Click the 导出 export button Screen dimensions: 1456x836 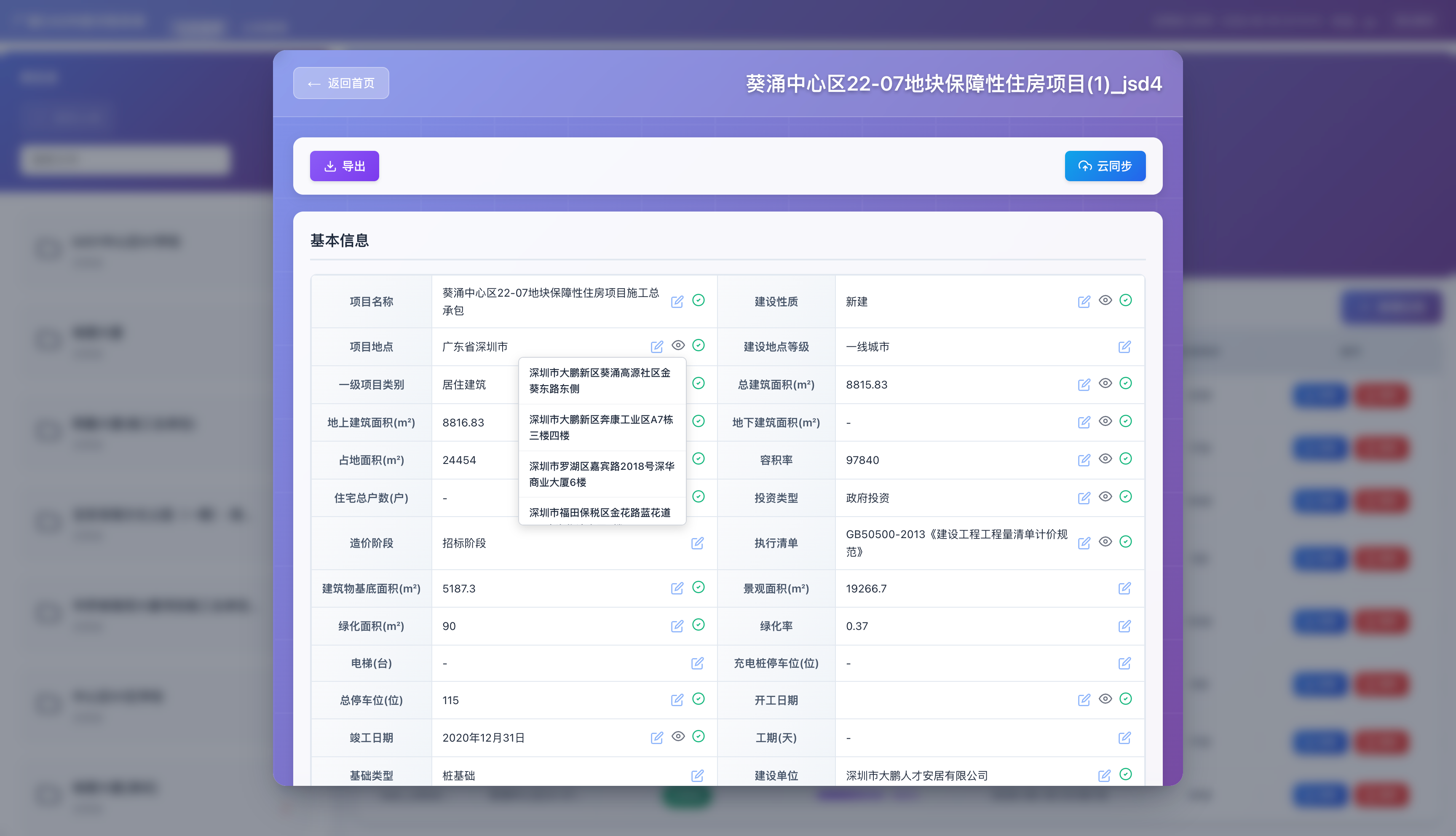coord(344,166)
